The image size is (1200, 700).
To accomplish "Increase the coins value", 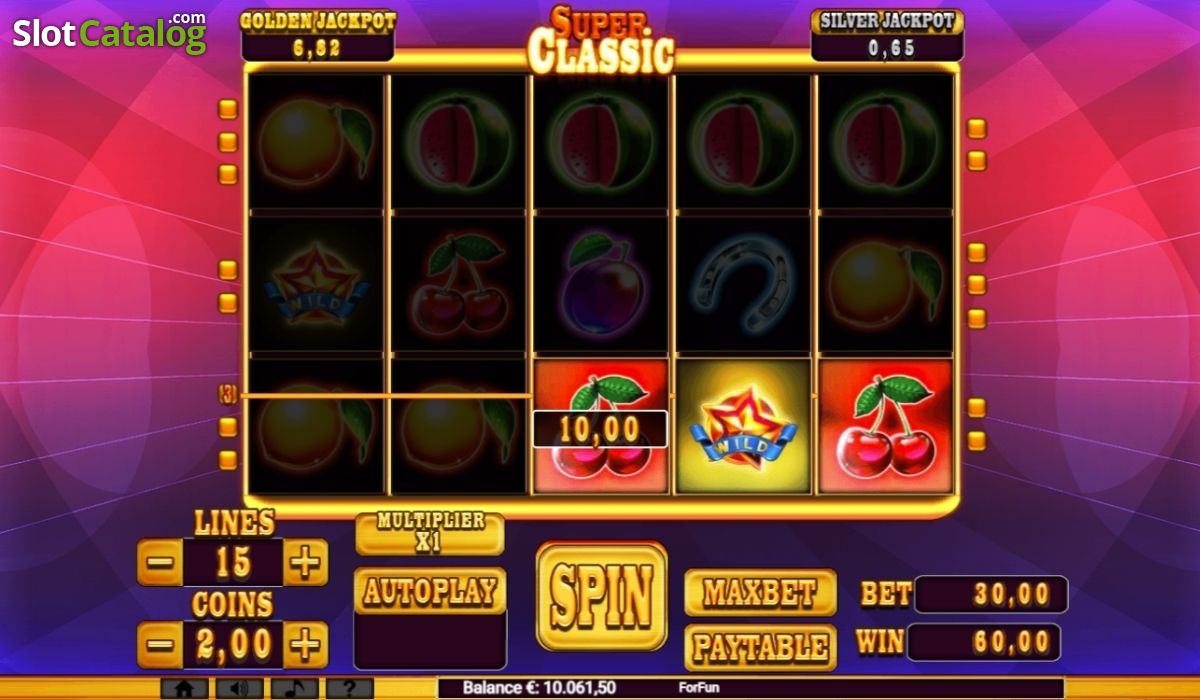I will 306,645.
